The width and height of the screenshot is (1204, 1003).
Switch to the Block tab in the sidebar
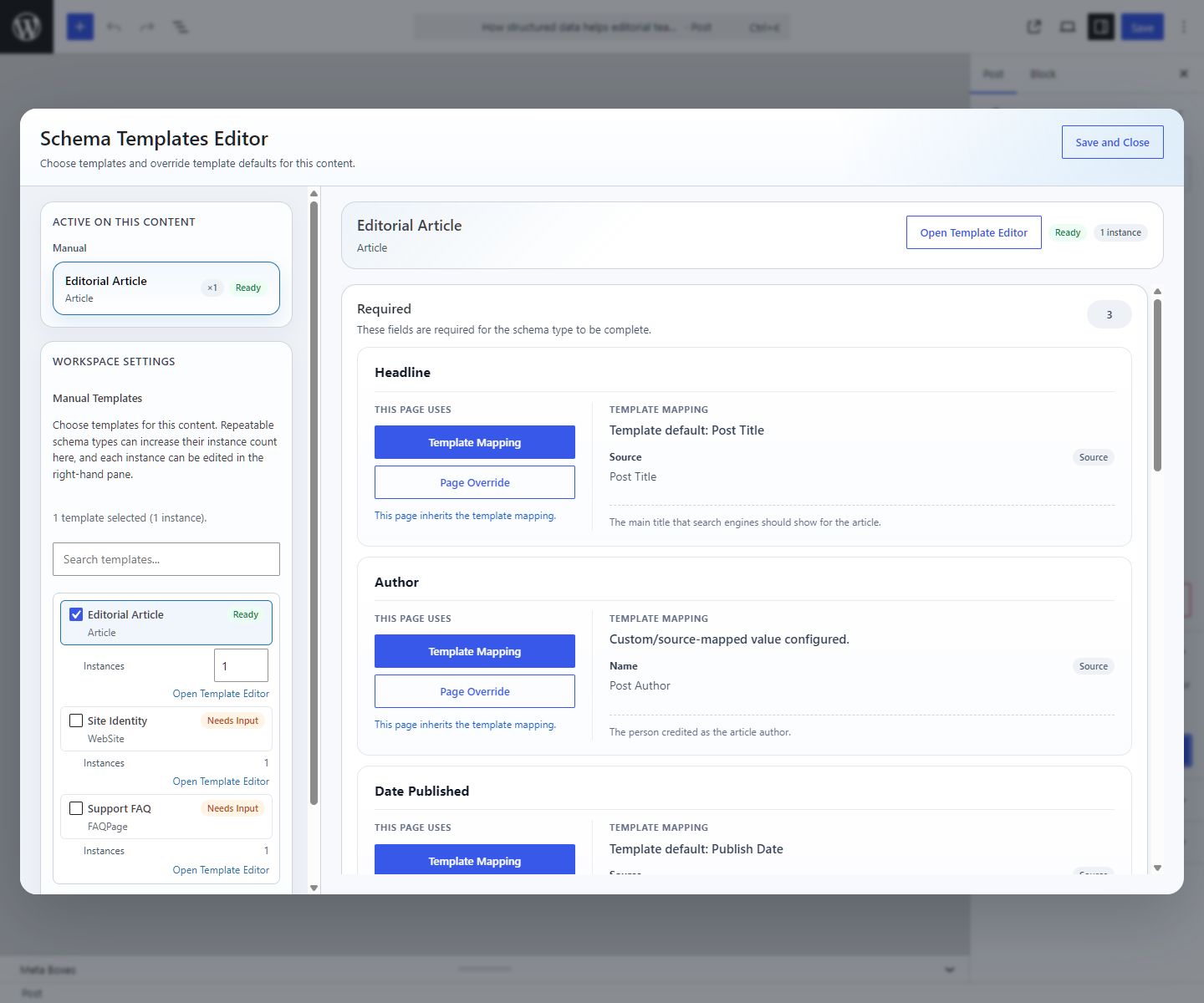point(1043,74)
